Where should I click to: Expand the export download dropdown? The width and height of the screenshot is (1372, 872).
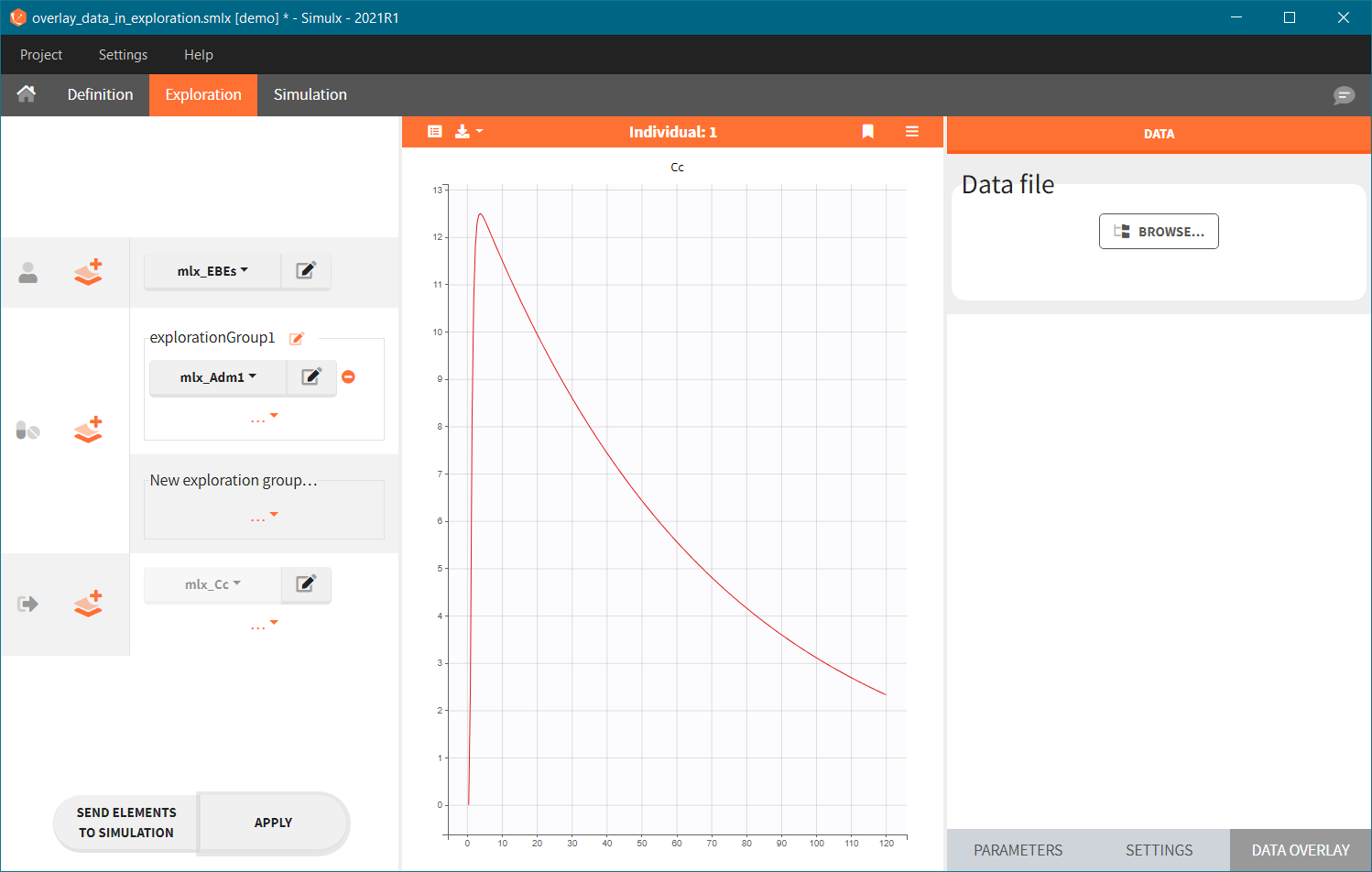(468, 132)
